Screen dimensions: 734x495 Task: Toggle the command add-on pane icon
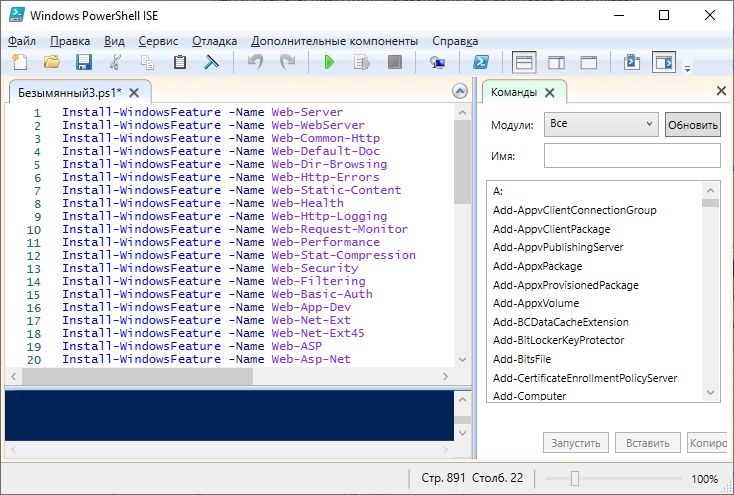tap(664, 62)
